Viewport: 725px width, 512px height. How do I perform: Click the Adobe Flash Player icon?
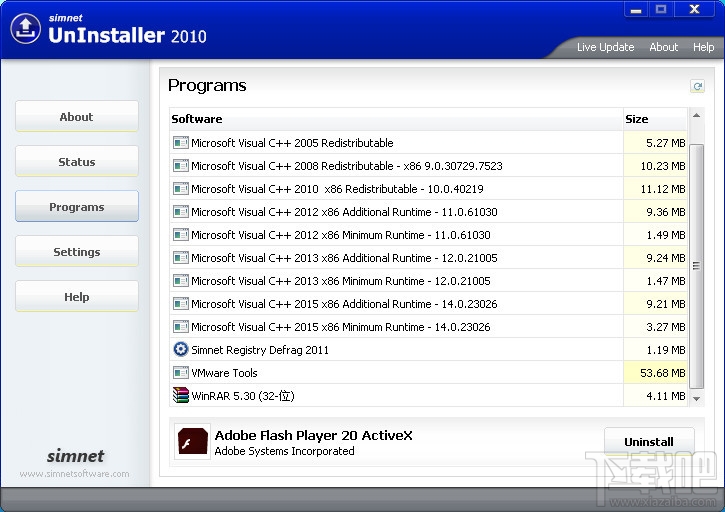(x=193, y=441)
